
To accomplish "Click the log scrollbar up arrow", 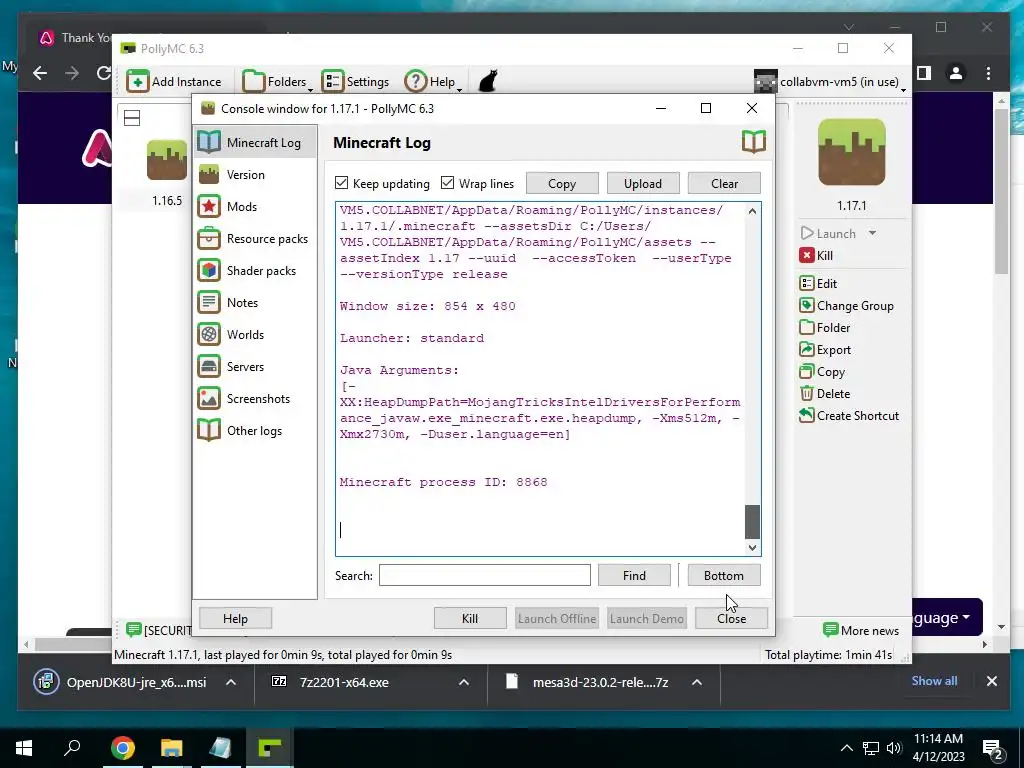I will click(x=752, y=211).
